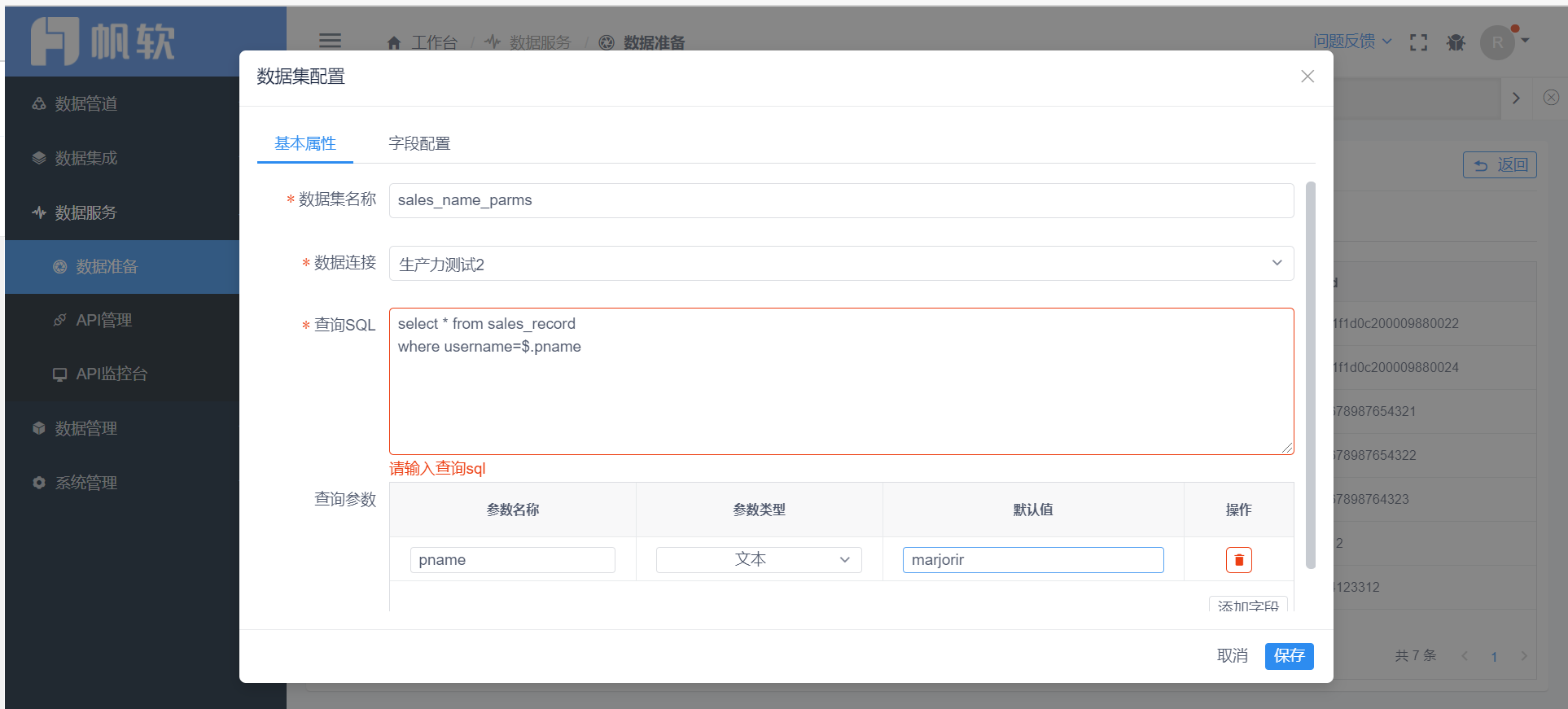Select API监控台 sidebar item

(122, 374)
